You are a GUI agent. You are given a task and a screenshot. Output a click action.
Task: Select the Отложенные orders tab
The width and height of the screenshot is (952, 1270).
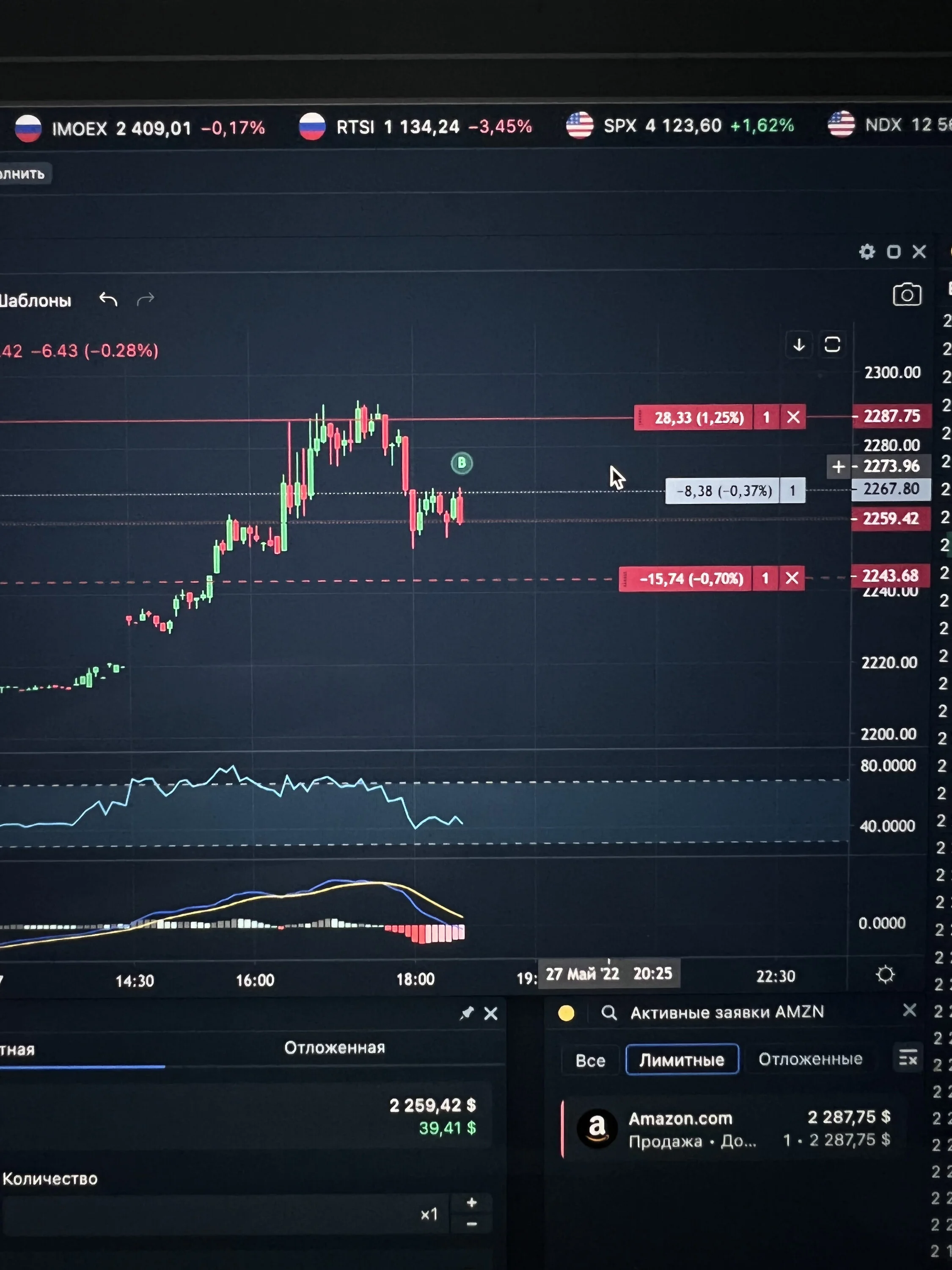tap(810, 1059)
